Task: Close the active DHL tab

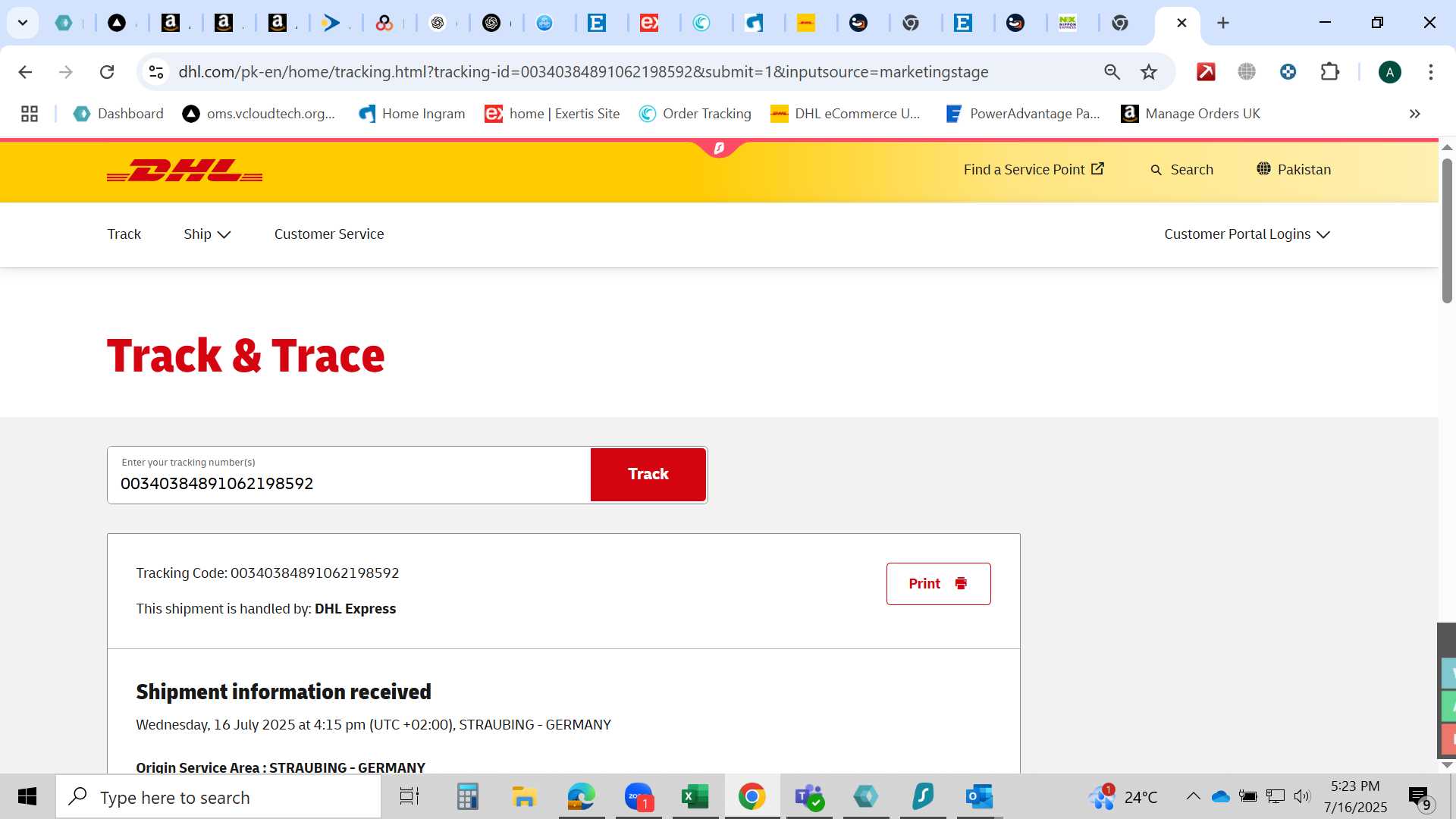Action: tap(1181, 23)
